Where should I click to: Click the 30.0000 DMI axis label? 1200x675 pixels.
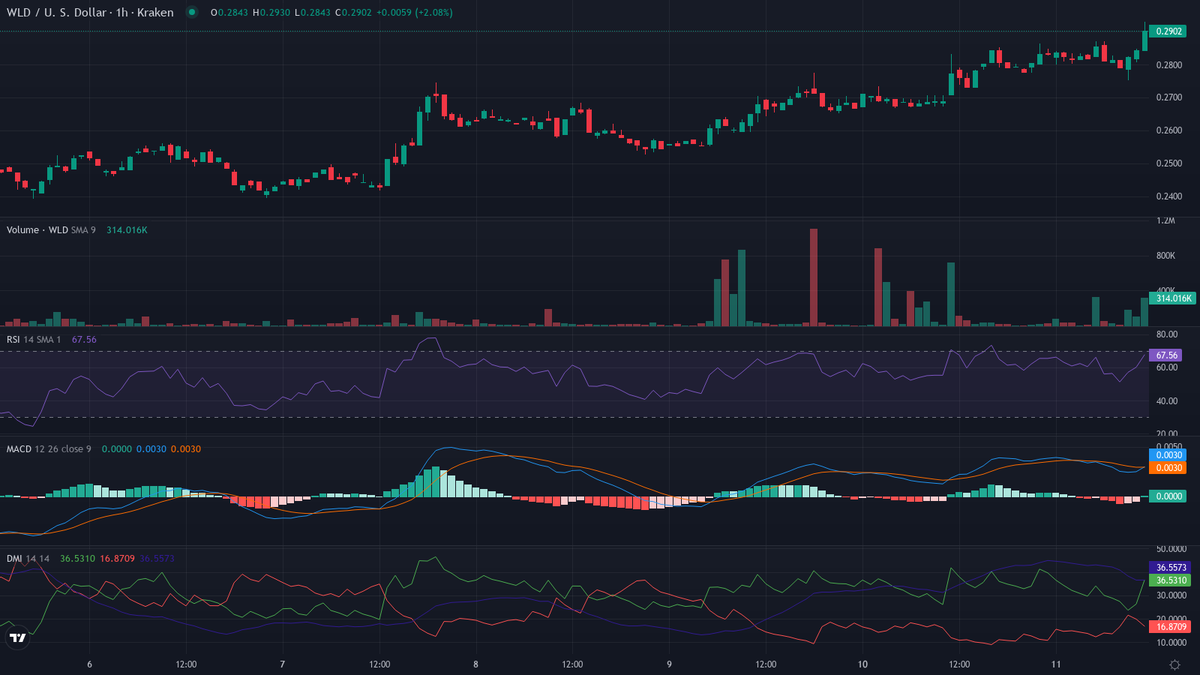pyautogui.click(x=1170, y=595)
